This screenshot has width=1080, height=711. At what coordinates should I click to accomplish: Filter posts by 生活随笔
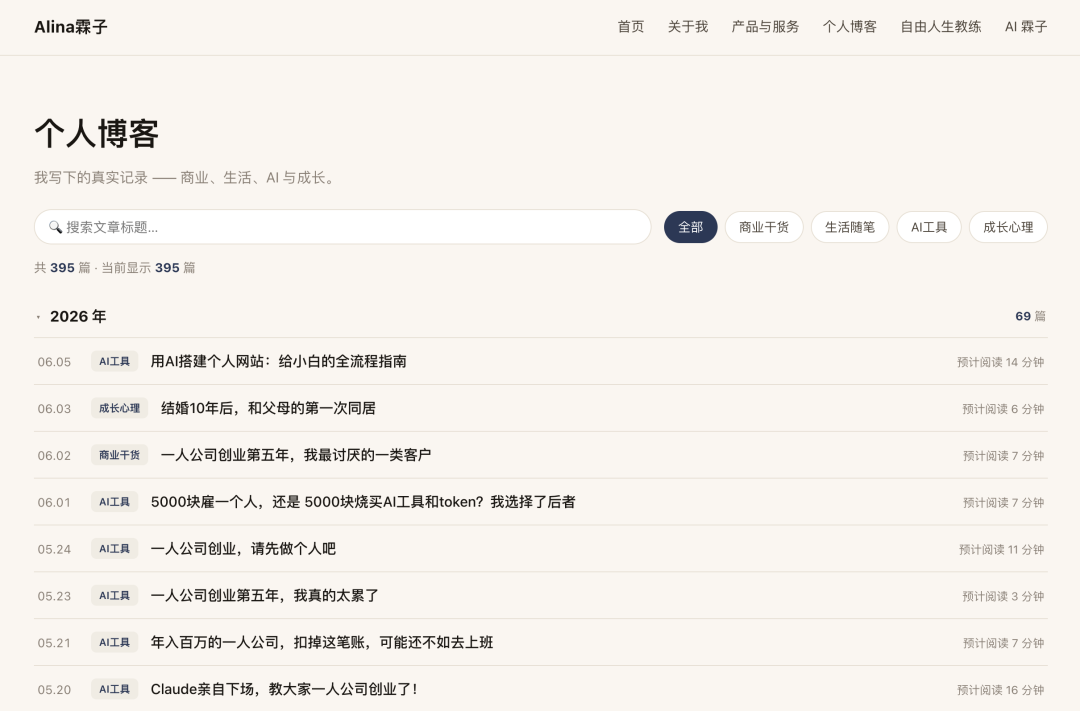pos(850,227)
